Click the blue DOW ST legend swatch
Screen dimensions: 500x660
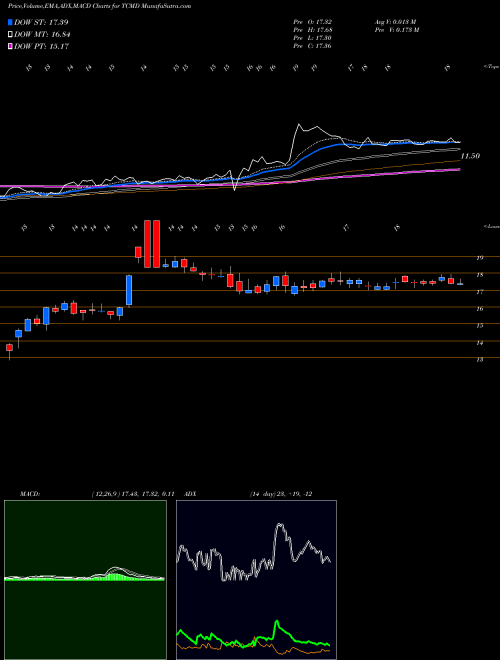10,22
